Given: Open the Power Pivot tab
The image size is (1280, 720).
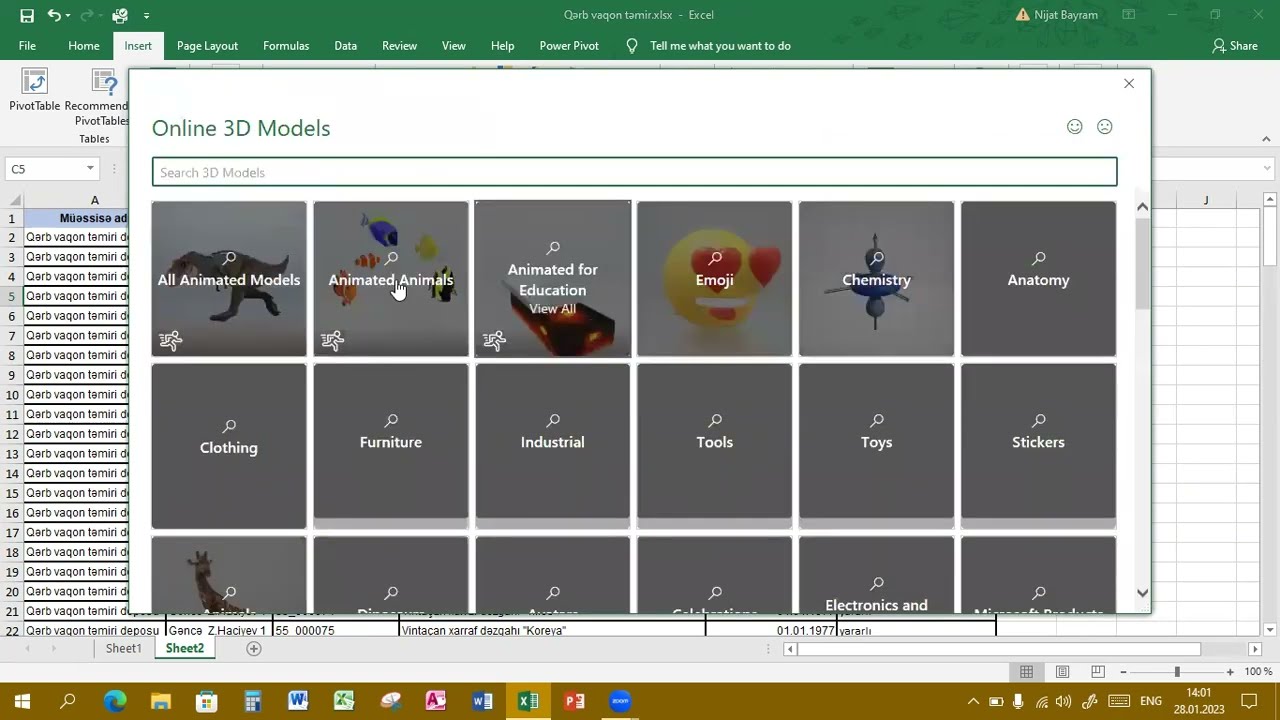Looking at the screenshot, I should tap(569, 46).
